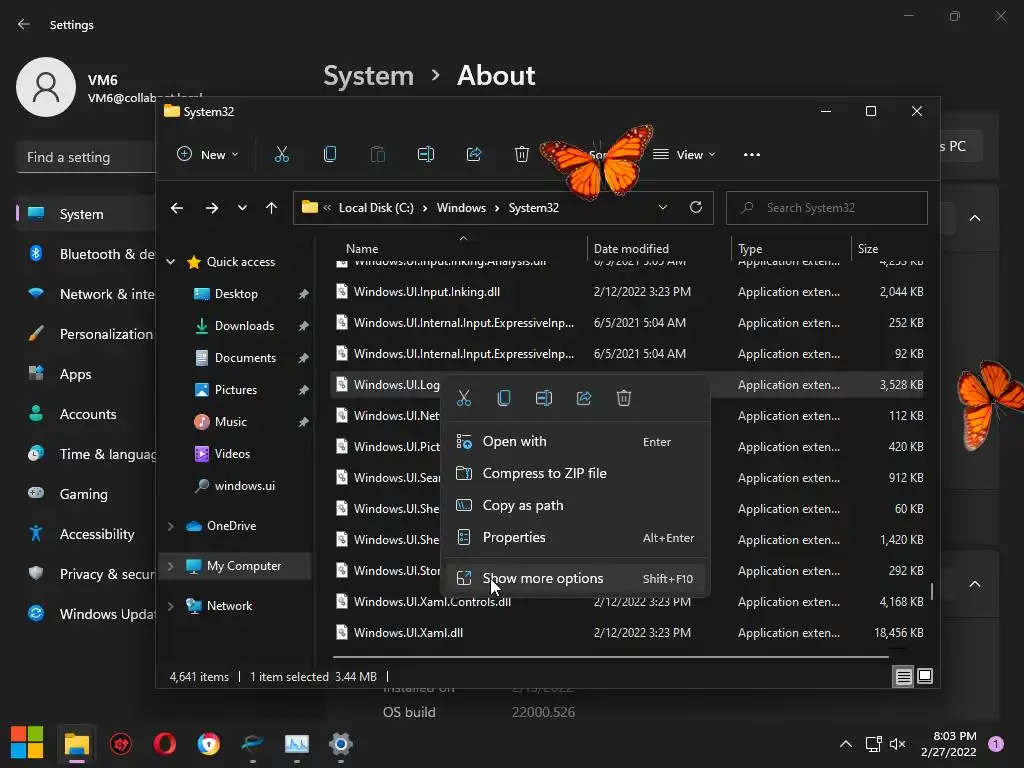Click Windows in the address breadcrumb
The width and height of the screenshot is (1024, 768).
[461, 208]
